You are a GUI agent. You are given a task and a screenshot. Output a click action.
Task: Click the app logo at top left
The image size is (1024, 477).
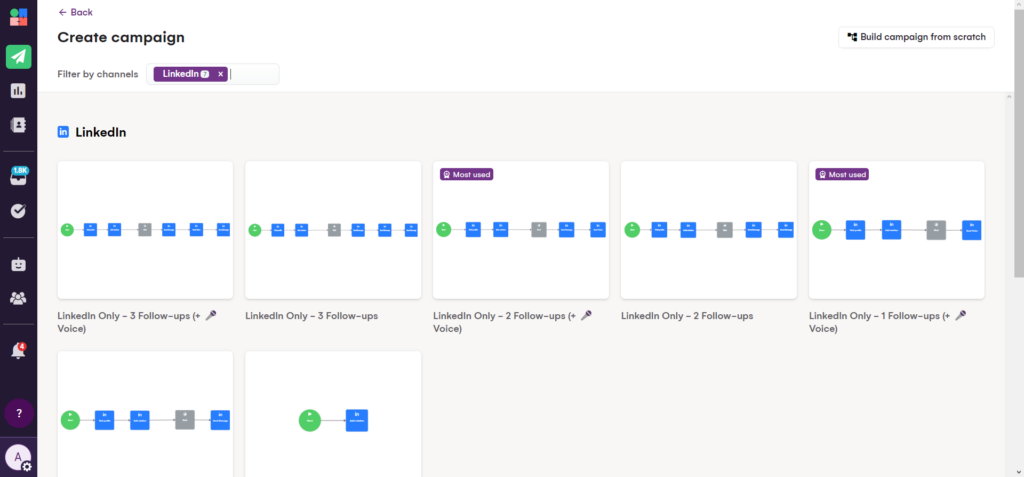pyautogui.click(x=18, y=19)
